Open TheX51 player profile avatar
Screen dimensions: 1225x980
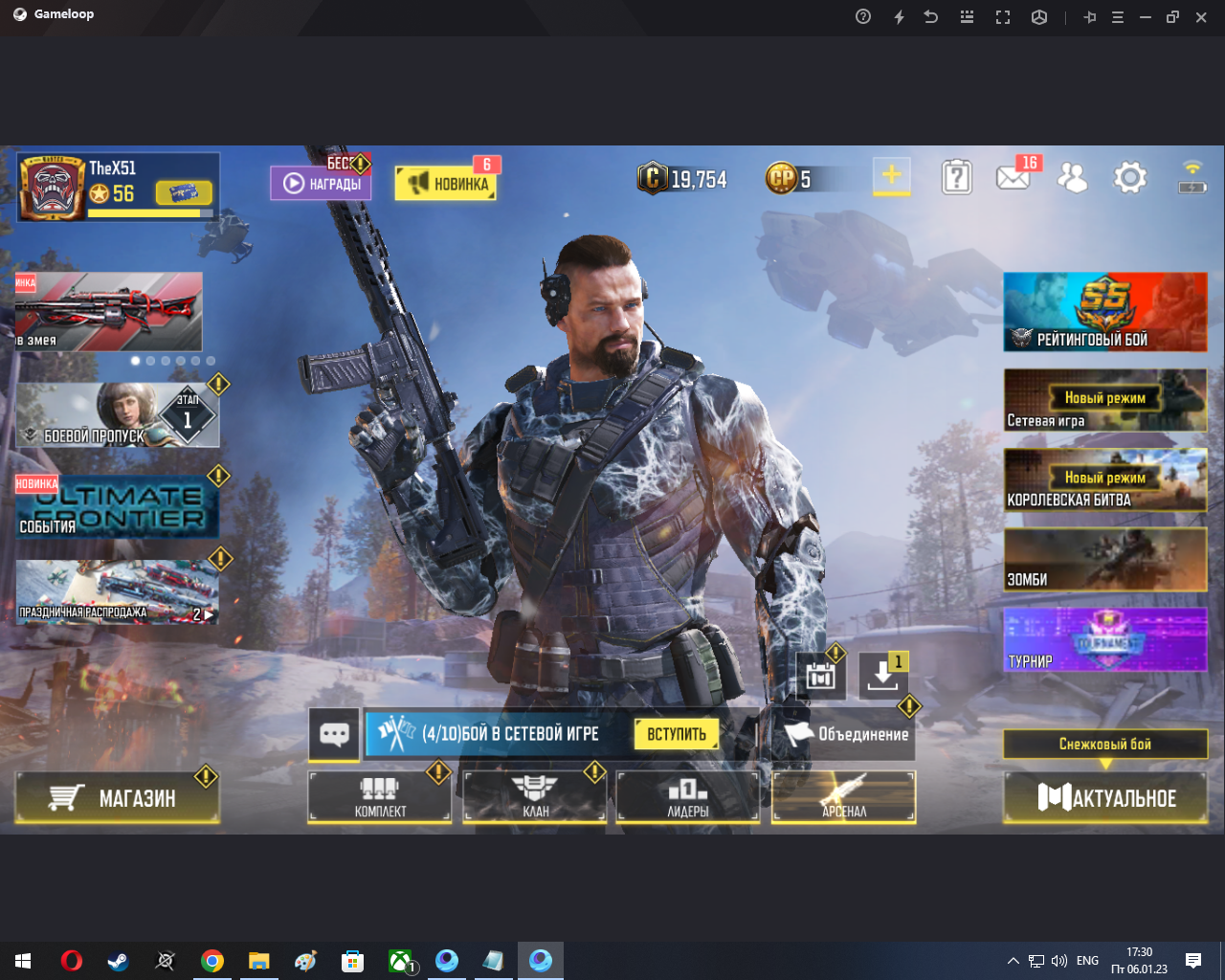click(x=52, y=188)
